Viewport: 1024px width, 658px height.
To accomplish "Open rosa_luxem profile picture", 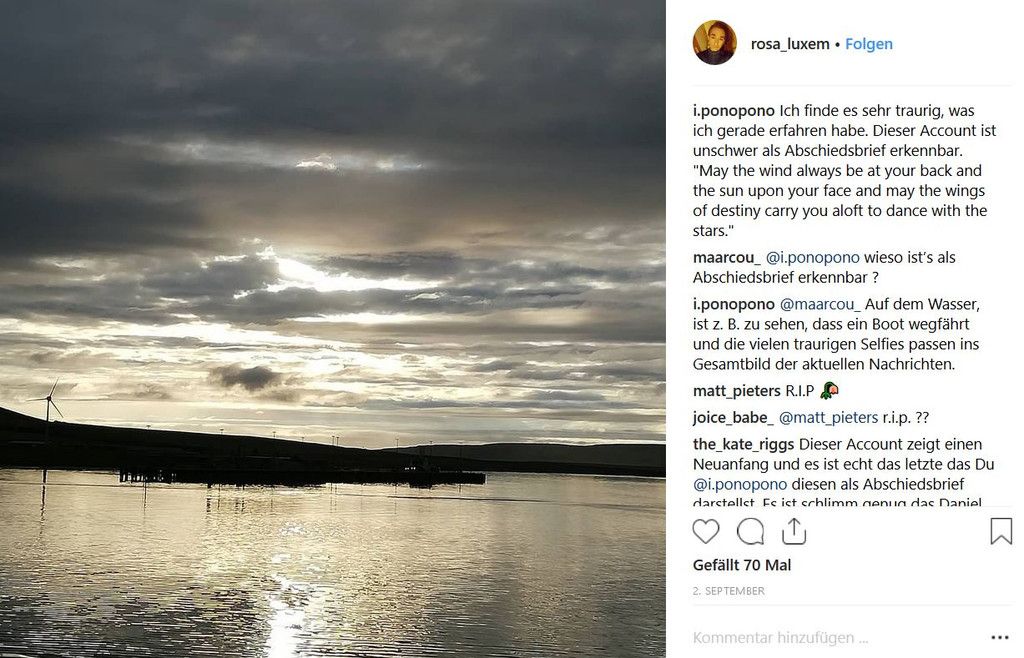I will coord(715,43).
